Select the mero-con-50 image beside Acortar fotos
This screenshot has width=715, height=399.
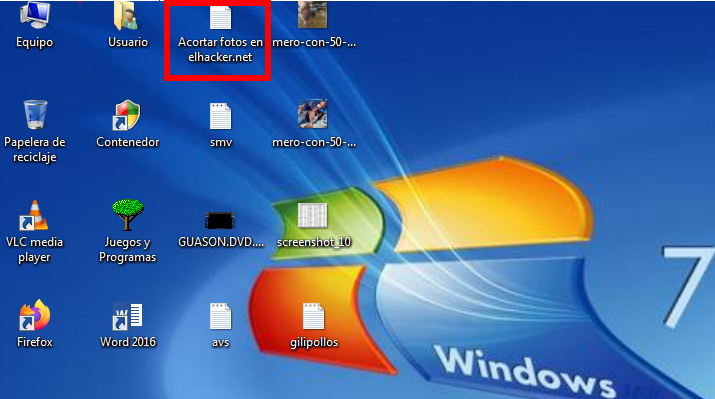tap(312, 15)
